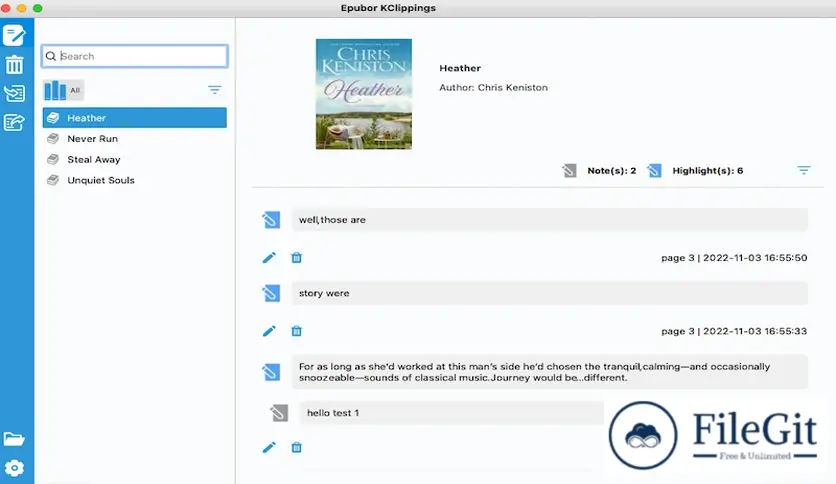Image resolution: width=836 pixels, height=484 pixels.
Task: Open the trash bin sidebar icon
Action: click(14, 65)
